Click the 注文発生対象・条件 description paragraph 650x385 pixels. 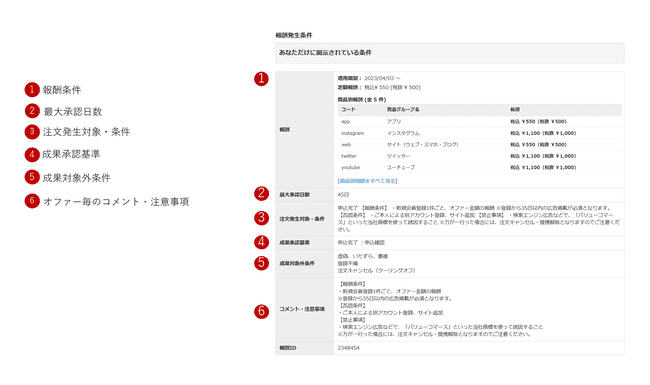point(479,218)
